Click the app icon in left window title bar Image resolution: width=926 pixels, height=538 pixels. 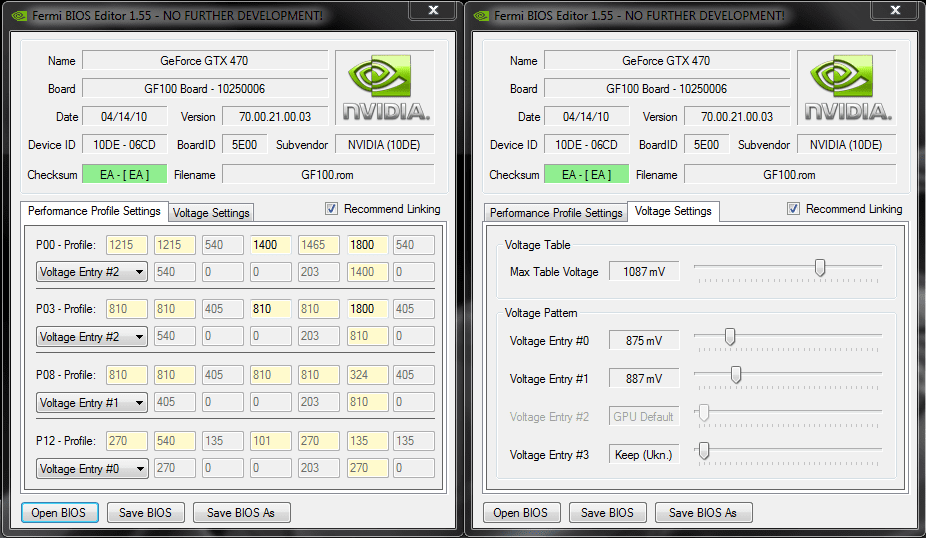click(19, 16)
